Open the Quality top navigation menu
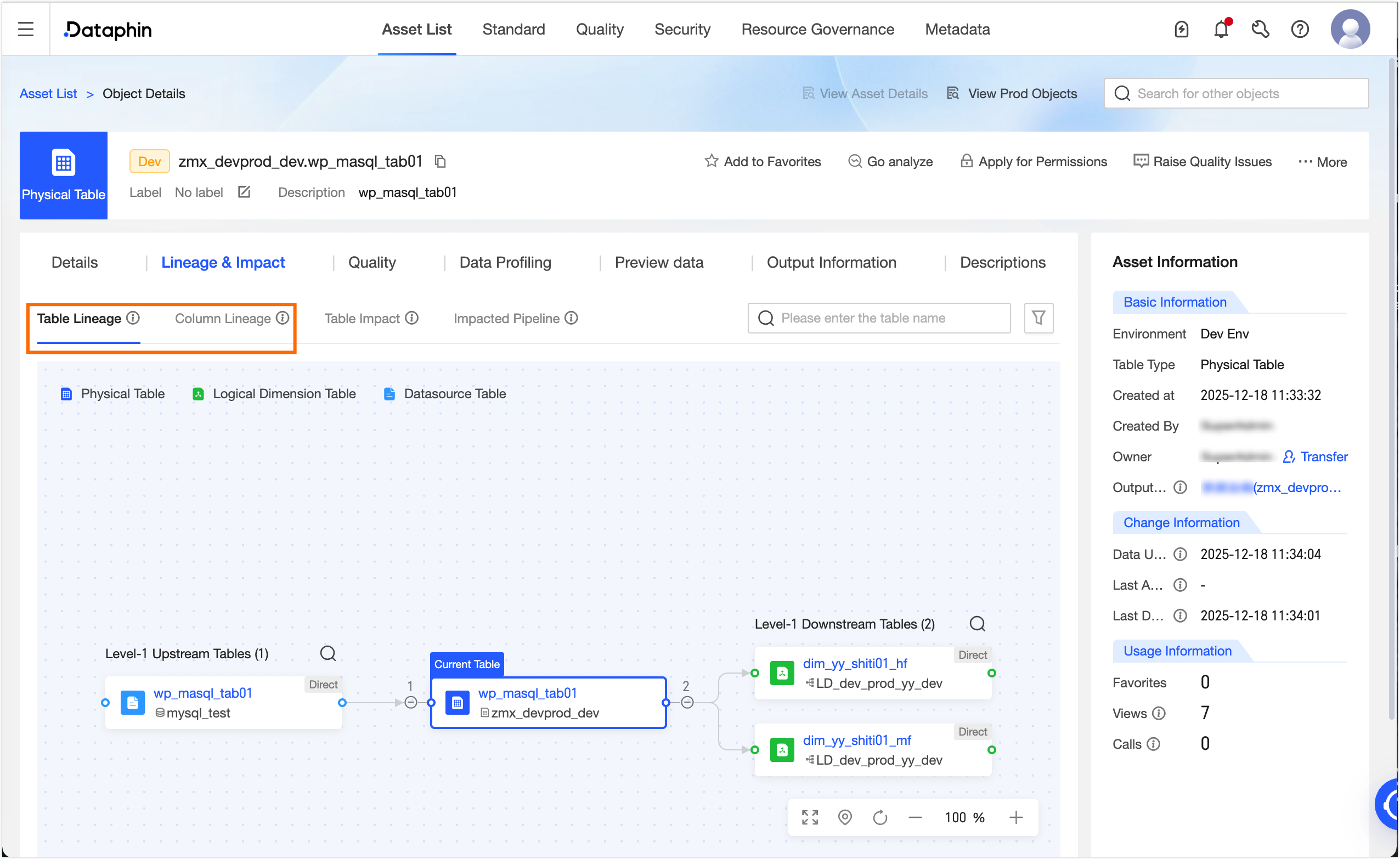 (x=600, y=29)
